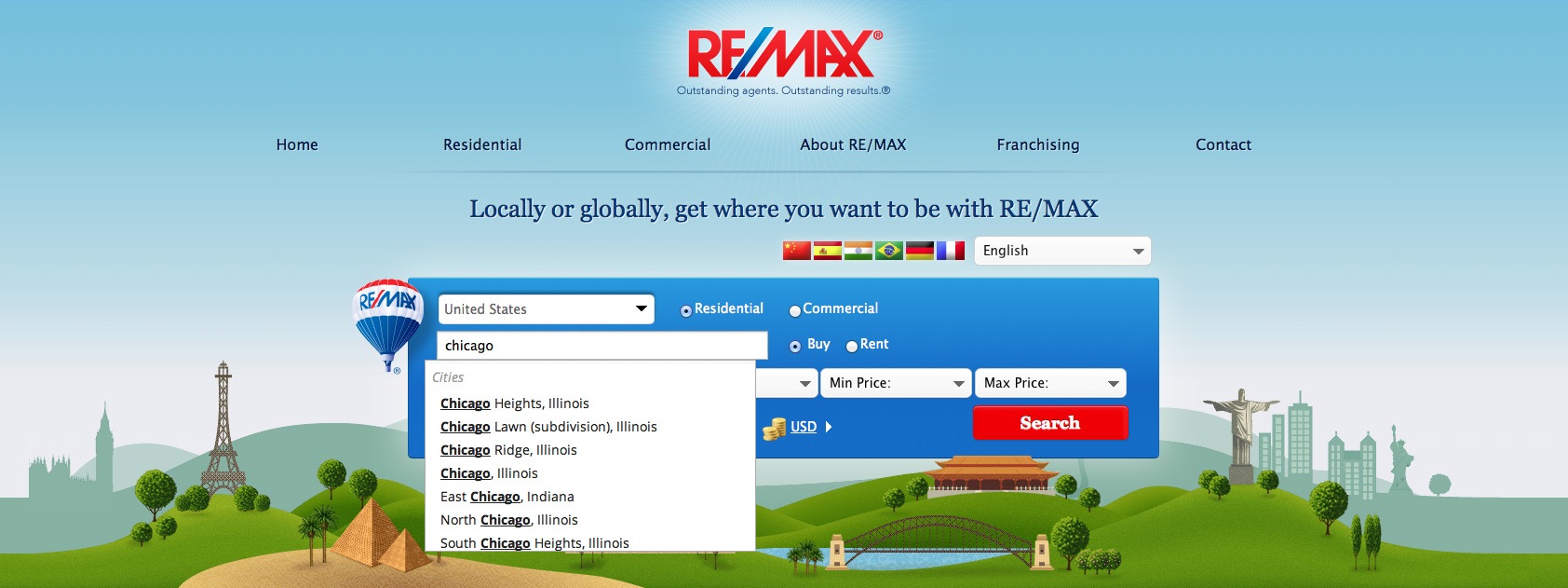Image resolution: width=1568 pixels, height=588 pixels.
Task: Open About RE/MAX menu item
Action: [853, 144]
